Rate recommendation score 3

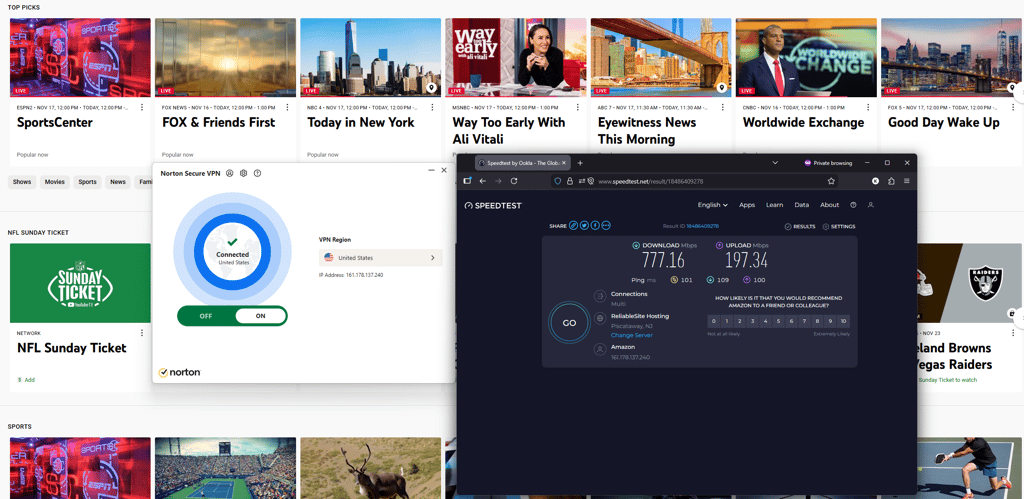coord(753,321)
